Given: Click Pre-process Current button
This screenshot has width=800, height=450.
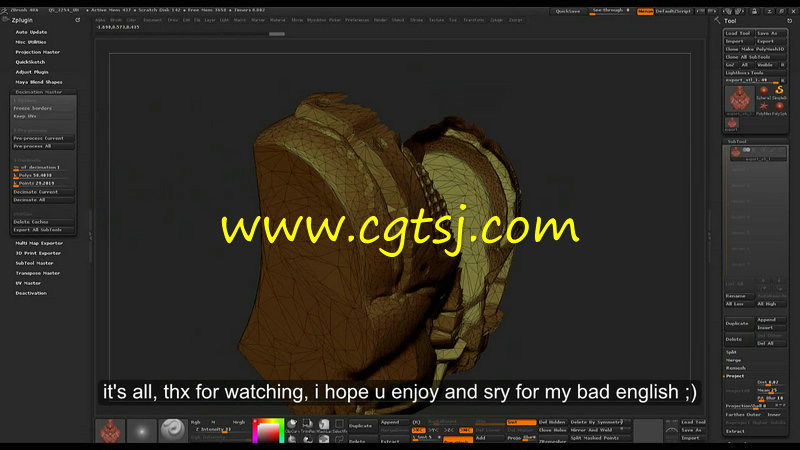Looking at the screenshot, I should 43,138.
